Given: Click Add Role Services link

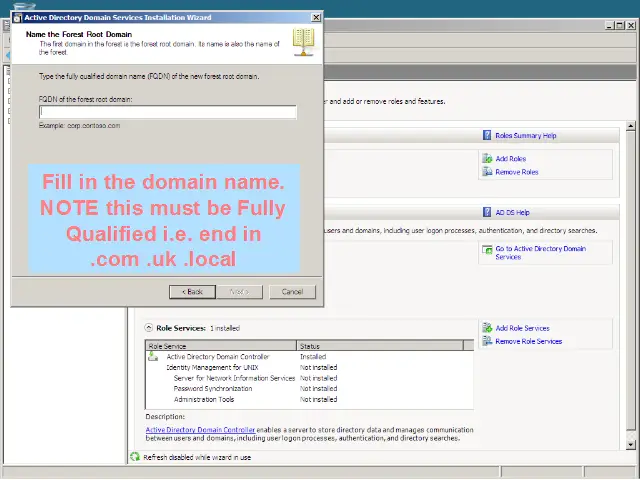Looking at the screenshot, I should [x=522, y=328].
